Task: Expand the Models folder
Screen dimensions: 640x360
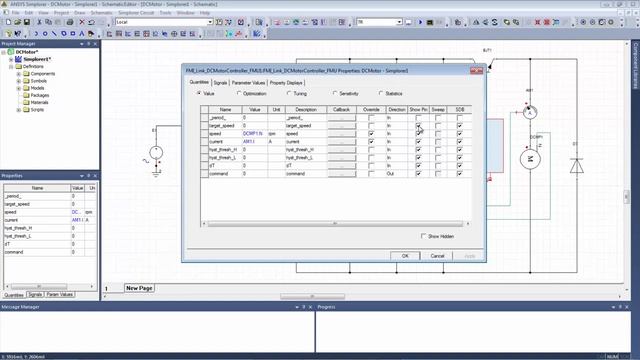Action: [18, 88]
